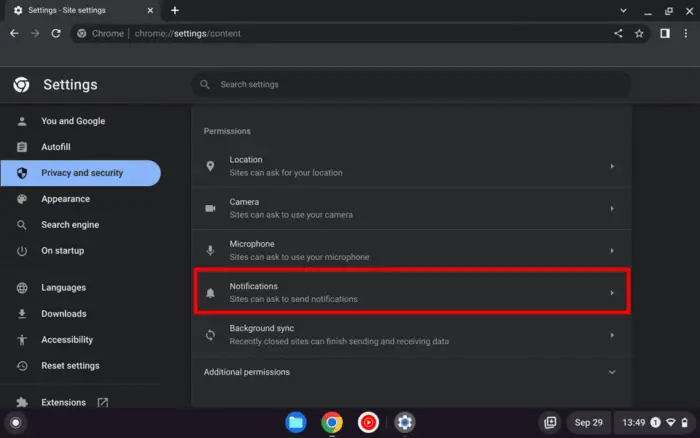Open Background sync permission settings
Viewport: 700px width, 438px height.
[x=411, y=335]
